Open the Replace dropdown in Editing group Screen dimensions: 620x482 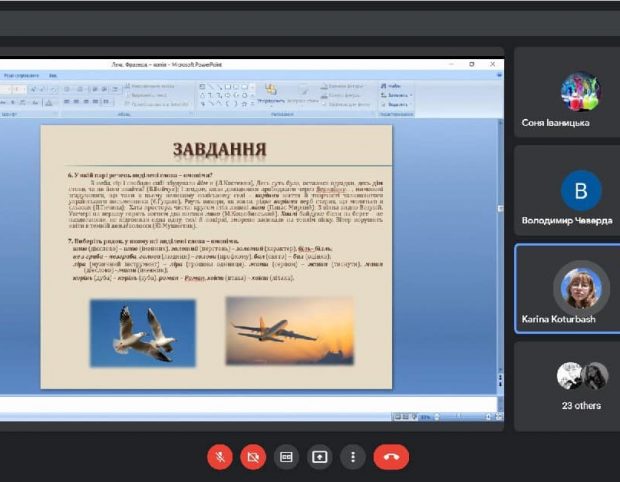pyautogui.click(x=397, y=95)
